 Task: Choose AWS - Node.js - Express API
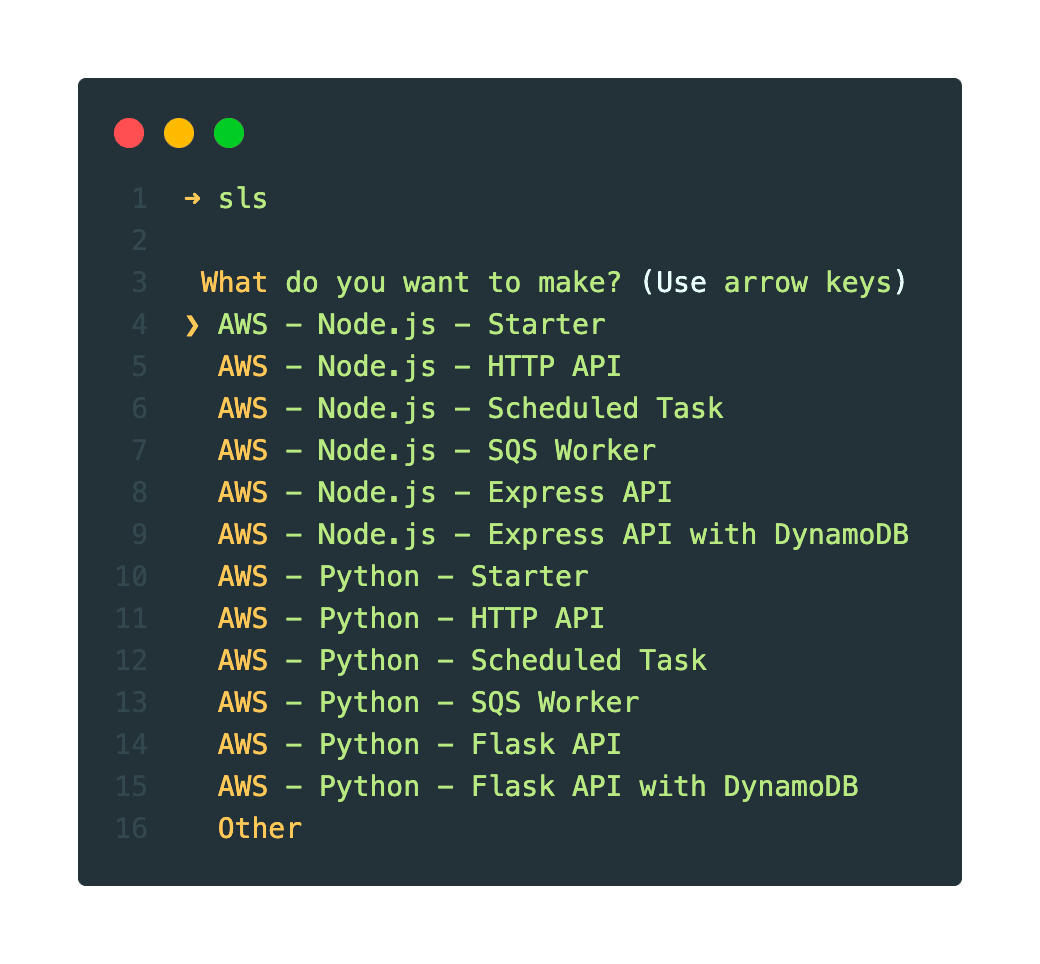click(445, 493)
